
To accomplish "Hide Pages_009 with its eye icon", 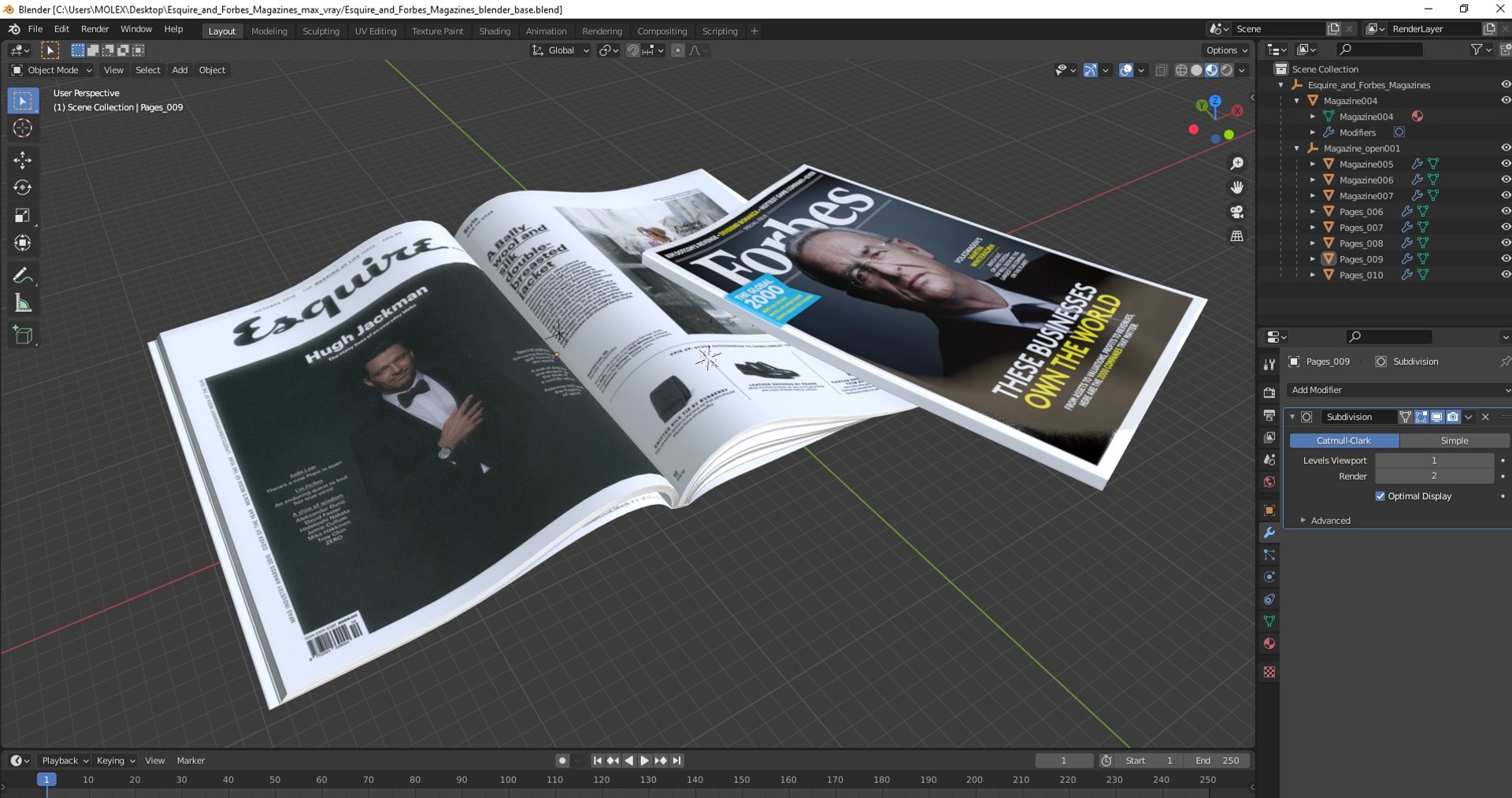I will coord(1505,258).
